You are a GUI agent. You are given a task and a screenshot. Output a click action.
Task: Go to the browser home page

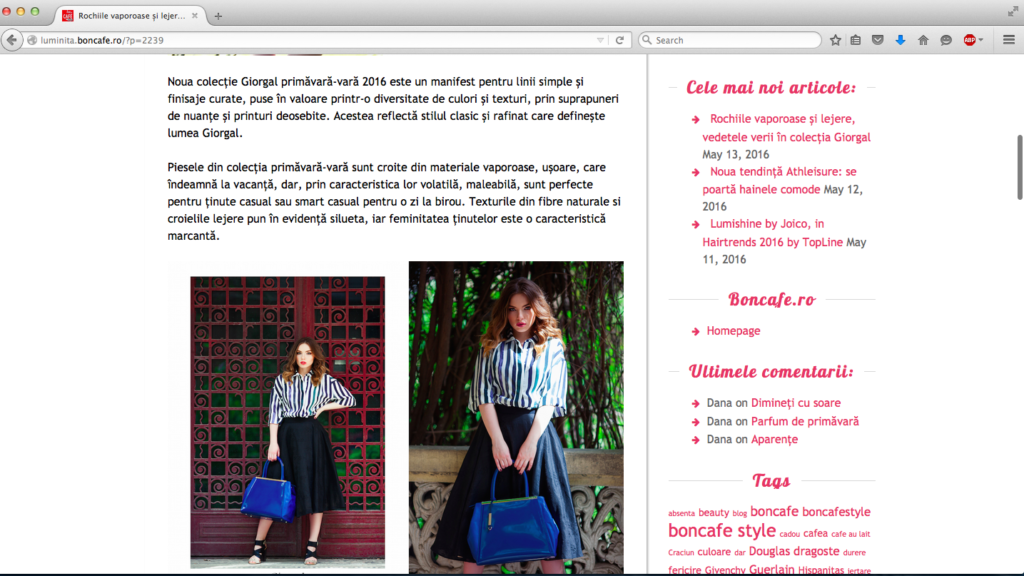pos(923,40)
